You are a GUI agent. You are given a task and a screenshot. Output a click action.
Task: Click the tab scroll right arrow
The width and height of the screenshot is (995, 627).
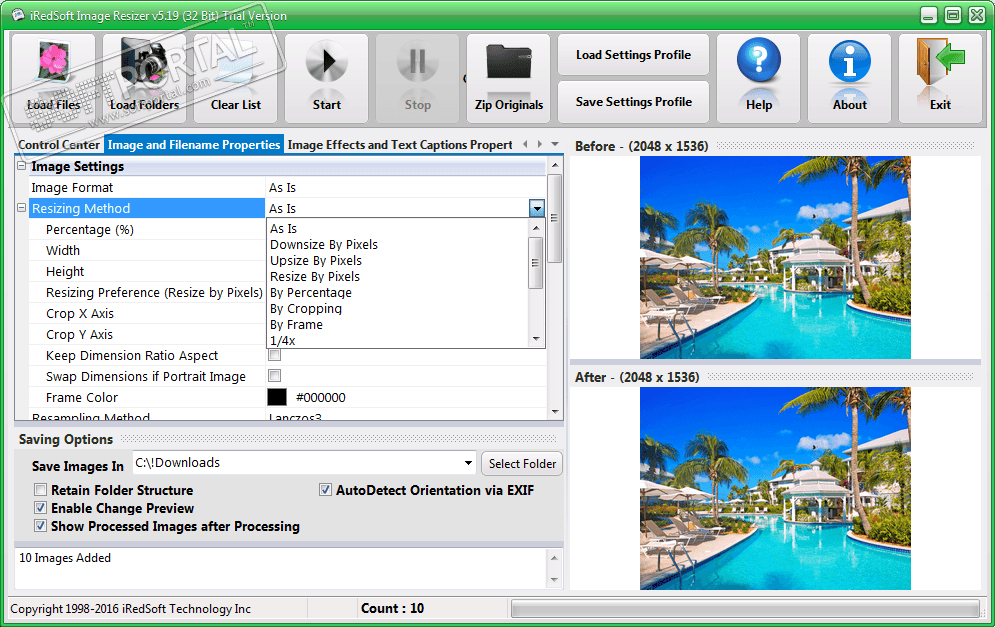pyautogui.click(x=539, y=144)
